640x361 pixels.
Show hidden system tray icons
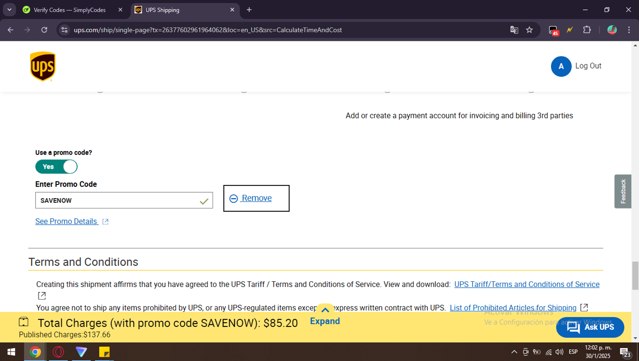514,352
